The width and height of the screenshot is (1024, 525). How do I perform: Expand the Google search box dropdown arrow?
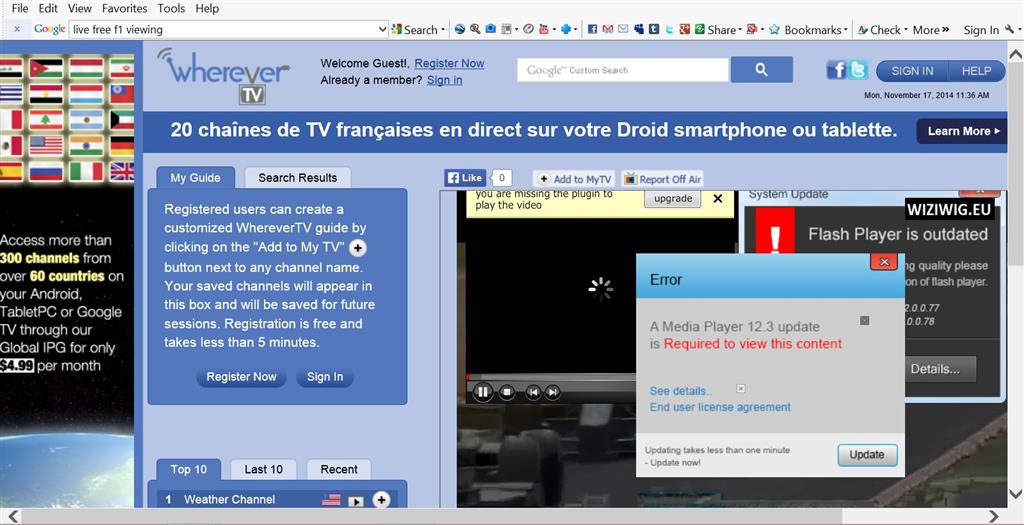[383, 29]
